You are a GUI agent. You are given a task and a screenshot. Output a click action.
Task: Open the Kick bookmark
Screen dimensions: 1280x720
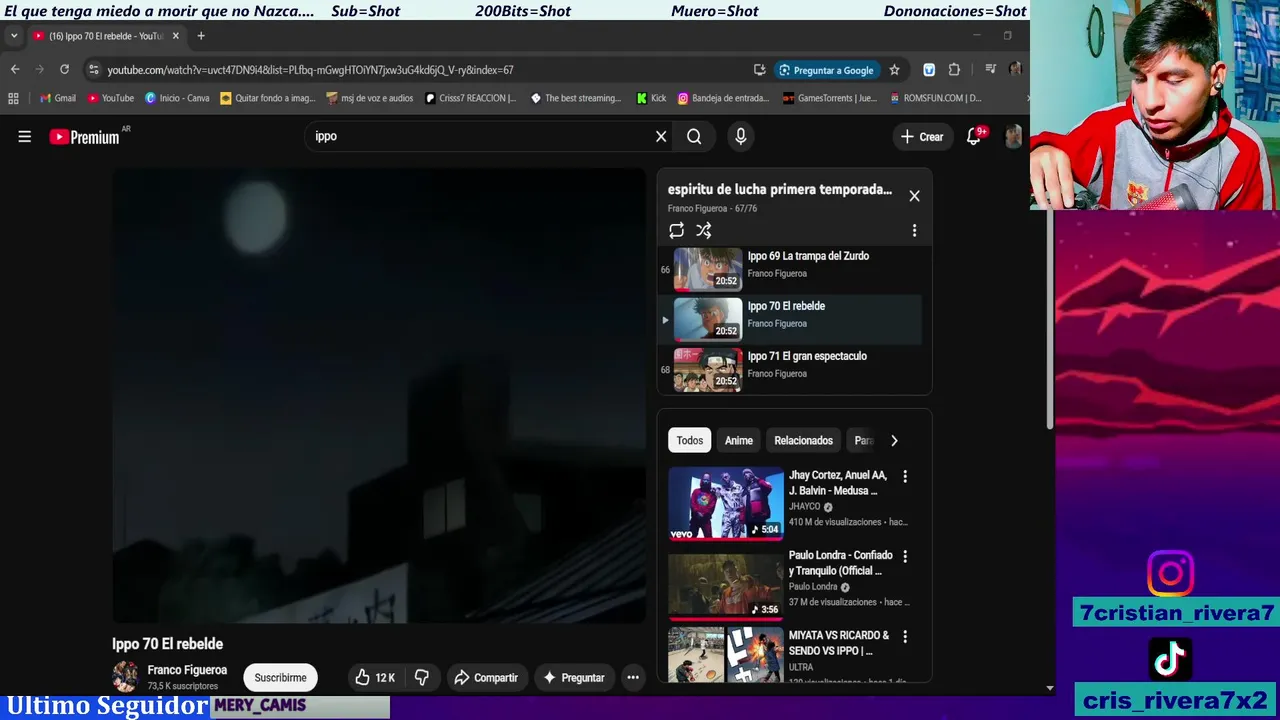coord(652,98)
